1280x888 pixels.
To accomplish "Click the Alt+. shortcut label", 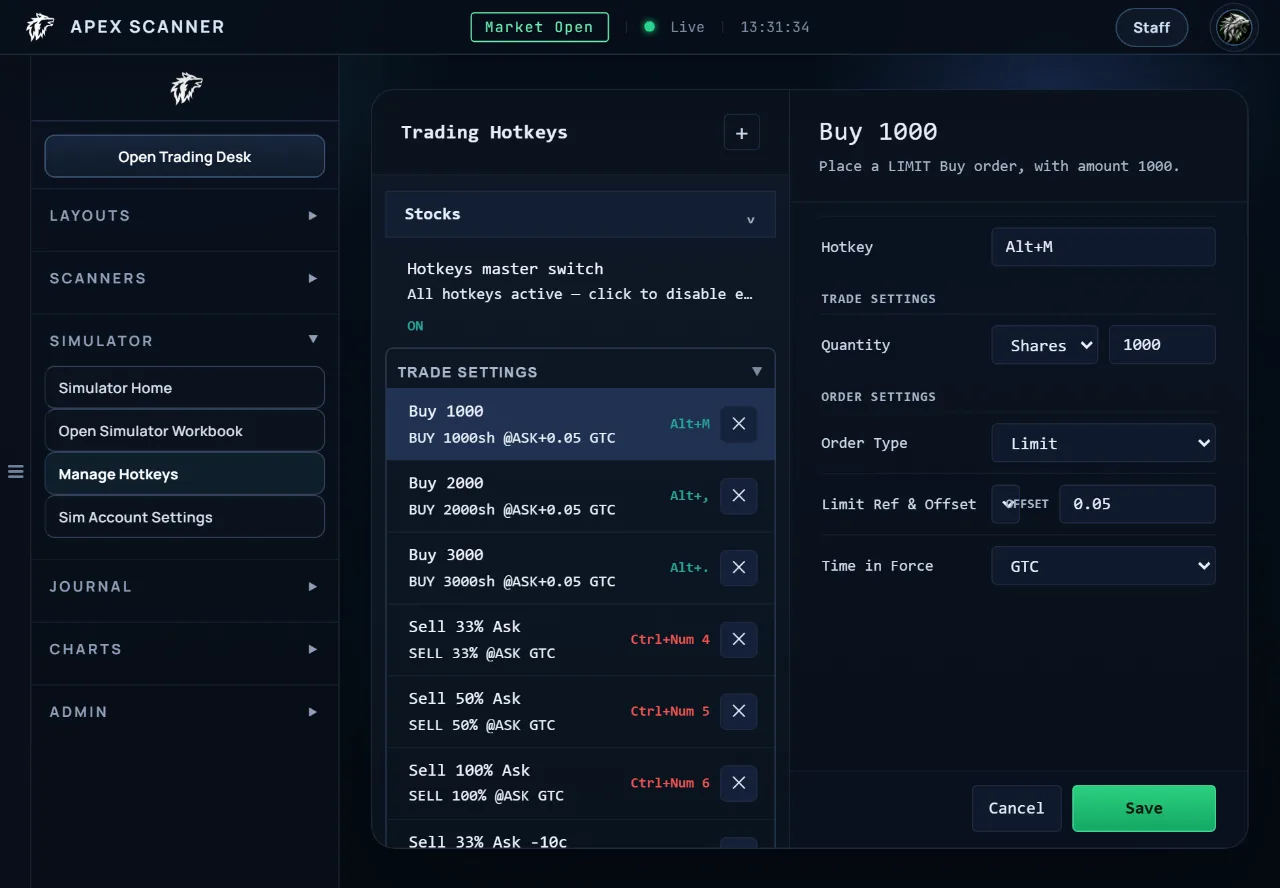I will (690, 568).
